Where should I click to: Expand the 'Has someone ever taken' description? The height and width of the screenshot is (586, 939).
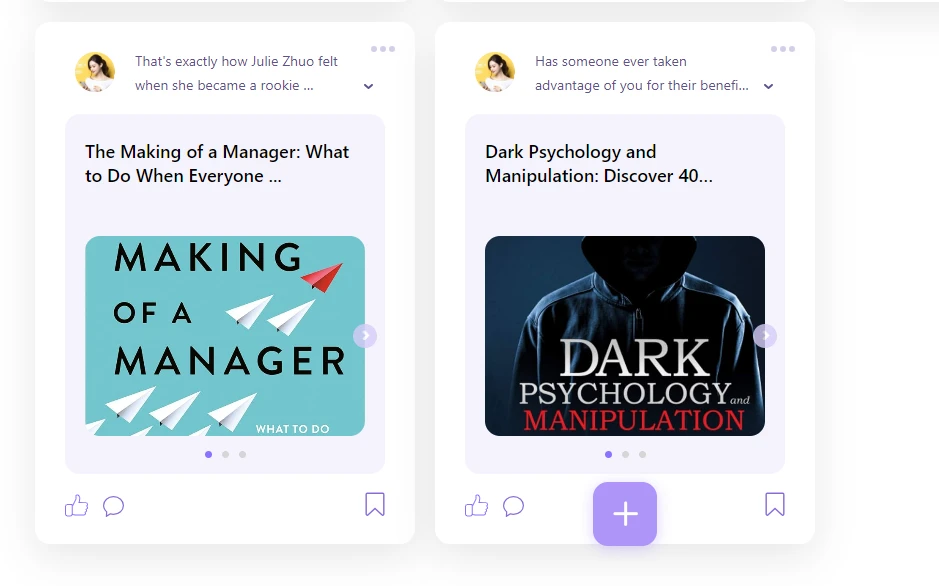pyautogui.click(x=768, y=86)
